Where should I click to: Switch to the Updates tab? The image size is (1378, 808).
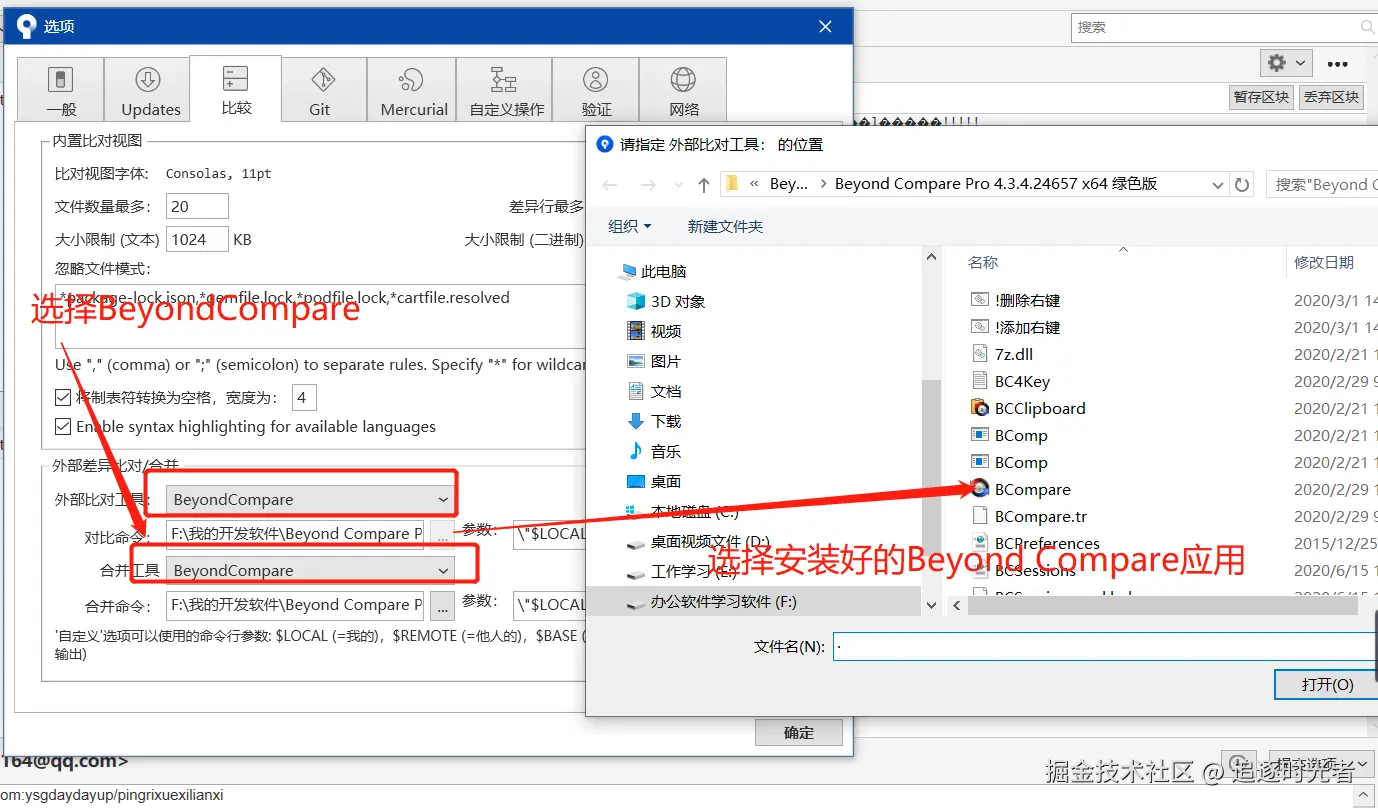[x=150, y=90]
